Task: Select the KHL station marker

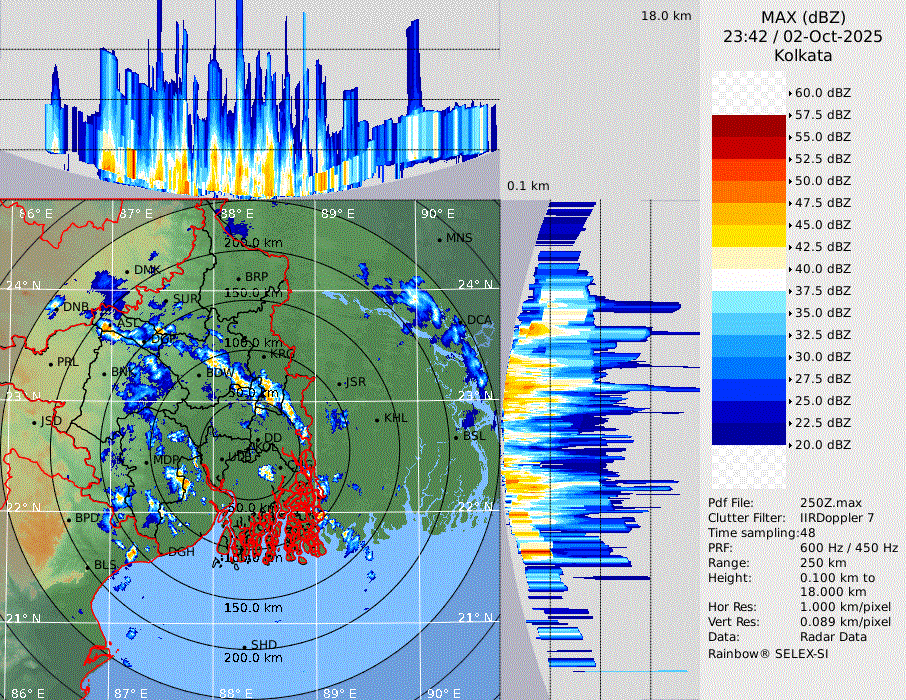Action: tap(377, 418)
